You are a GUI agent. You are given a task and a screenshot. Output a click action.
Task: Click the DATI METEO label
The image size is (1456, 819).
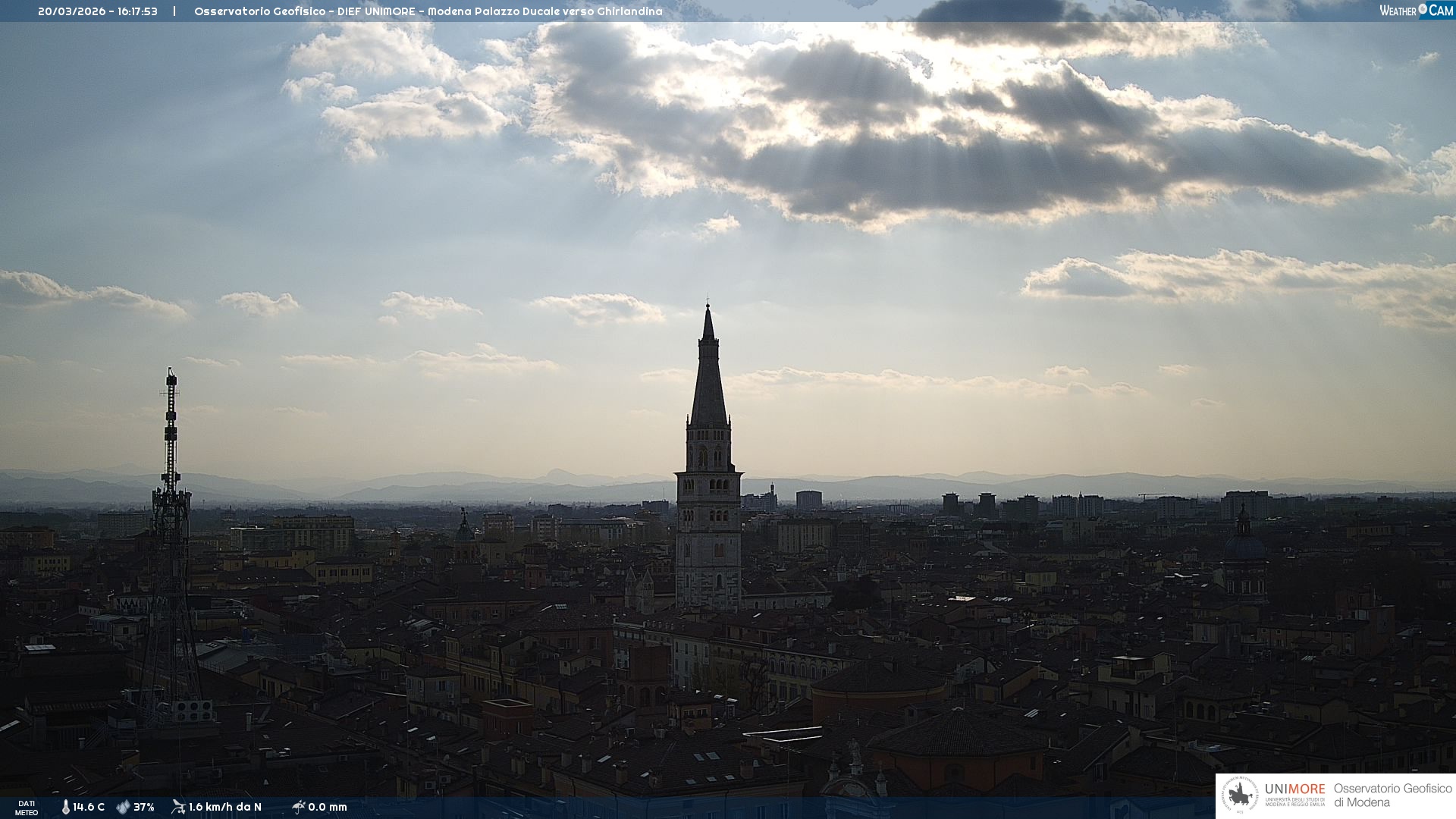pyautogui.click(x=27, y=808)
